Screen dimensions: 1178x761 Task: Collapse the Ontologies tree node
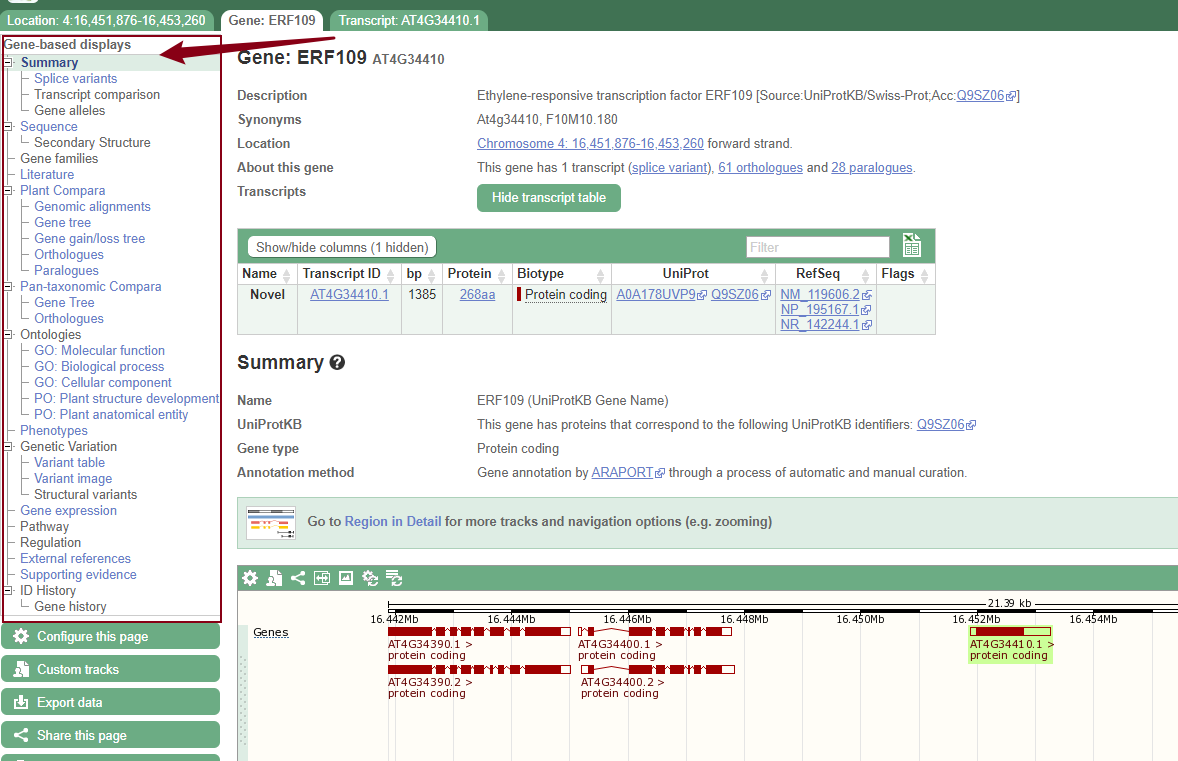pos(8,334)
